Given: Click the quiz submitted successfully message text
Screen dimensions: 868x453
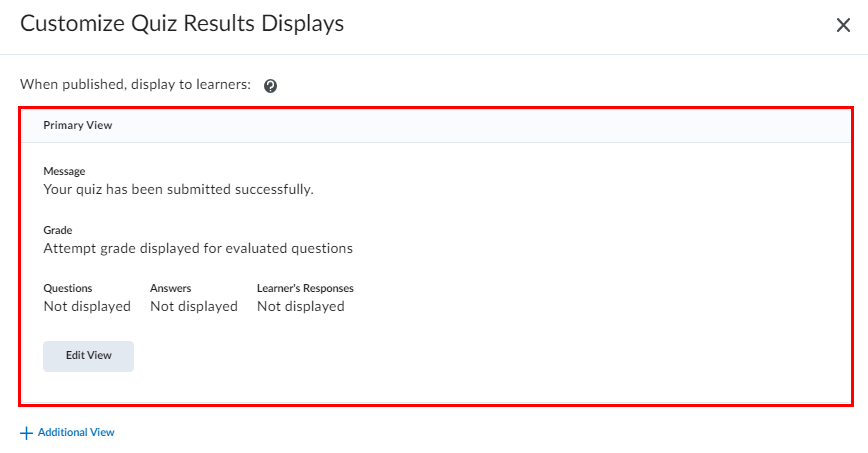Looking at the screenshot, I should [178, 188].
